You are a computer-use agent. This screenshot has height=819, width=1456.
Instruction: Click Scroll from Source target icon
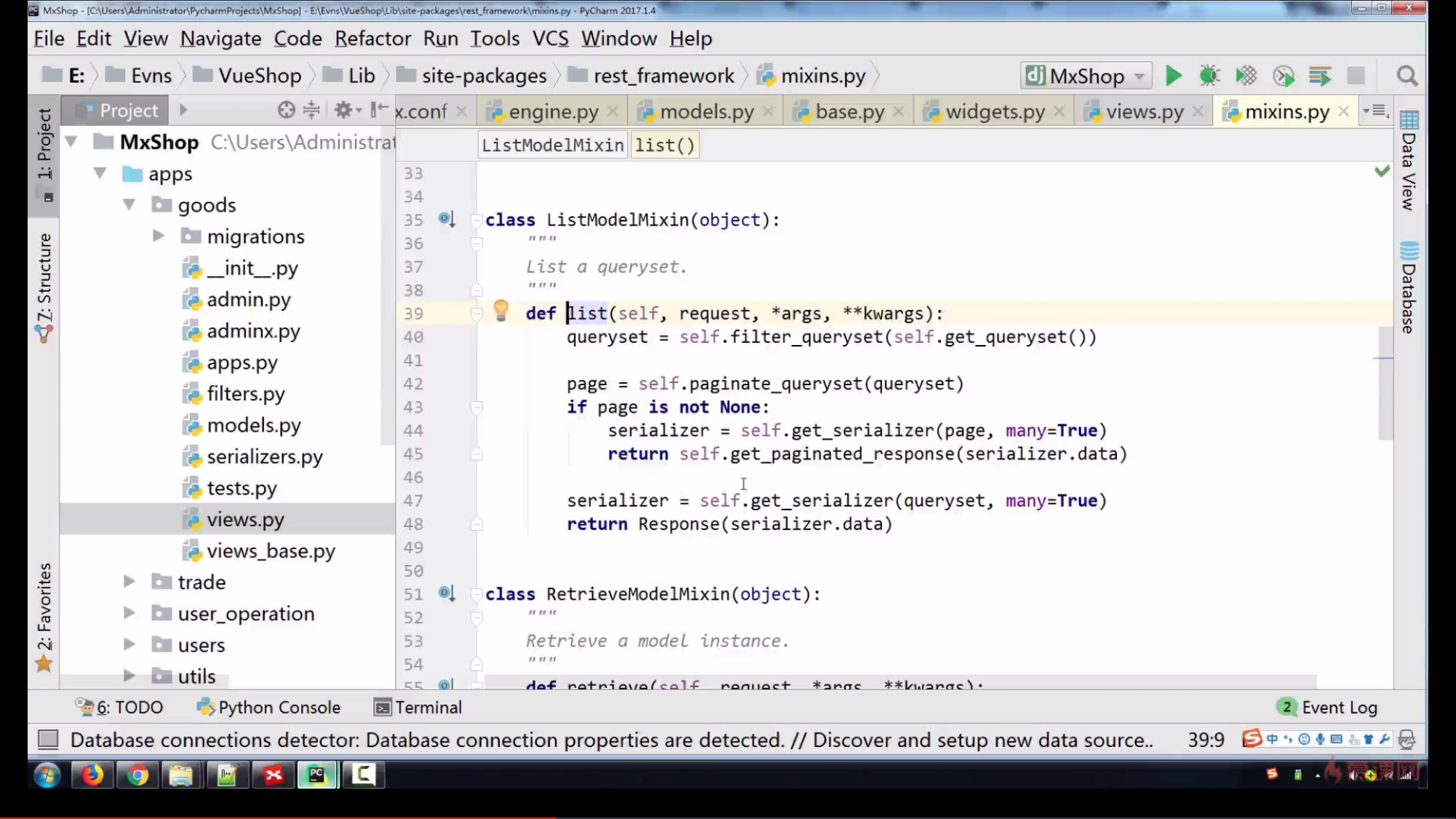286,110
